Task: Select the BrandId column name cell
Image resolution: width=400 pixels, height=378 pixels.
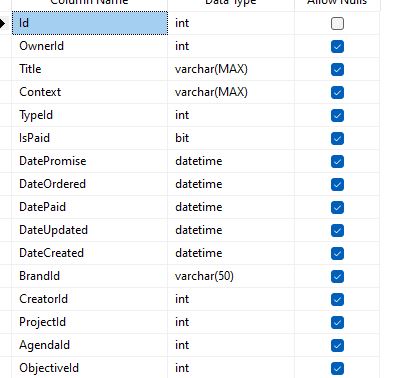Action: tap(90, 276)
